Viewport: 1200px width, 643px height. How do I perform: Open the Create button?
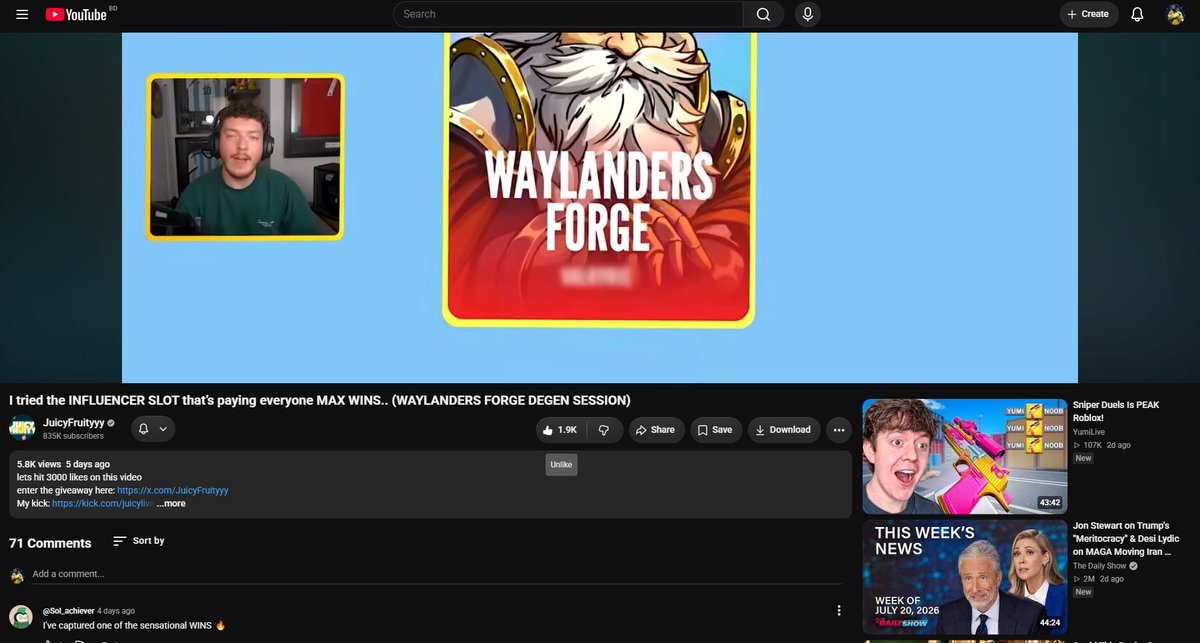[x=1089, y=14]
